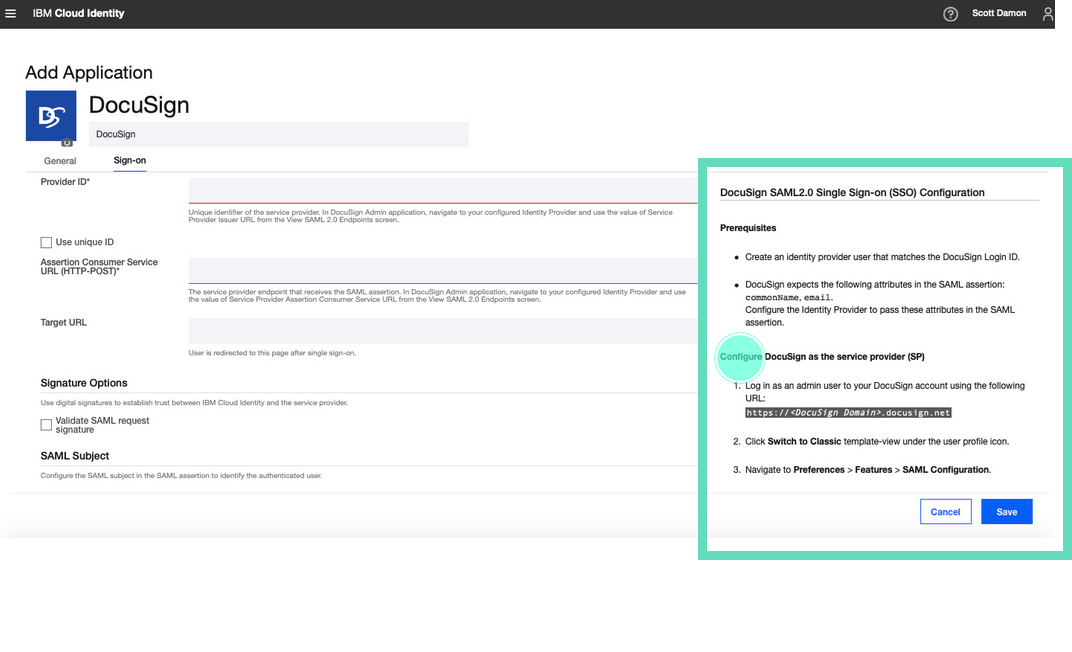The height and width of the screenshot is (652, 1072).
Task: Click the blue Save button
Action: tap(1006, 512)
